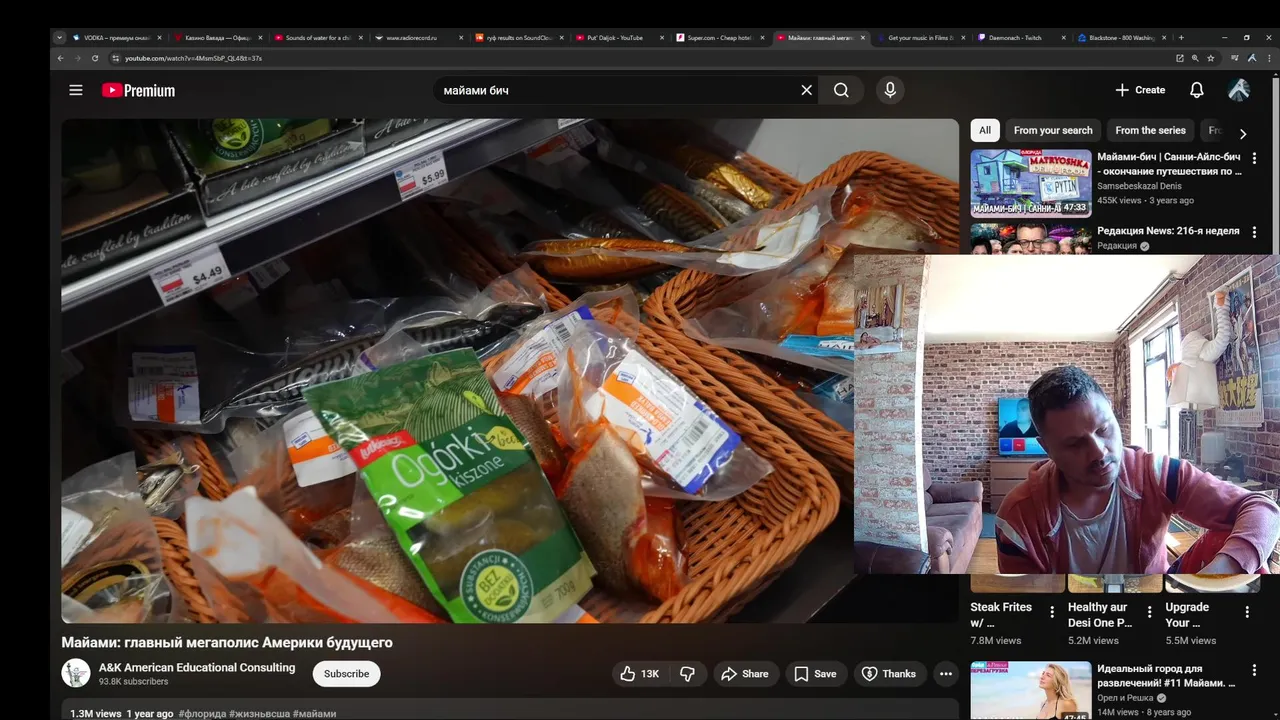Open the YouTube account avatar menu
The height and width of the screenshot is (720, 1280).
coord(1239,90)
